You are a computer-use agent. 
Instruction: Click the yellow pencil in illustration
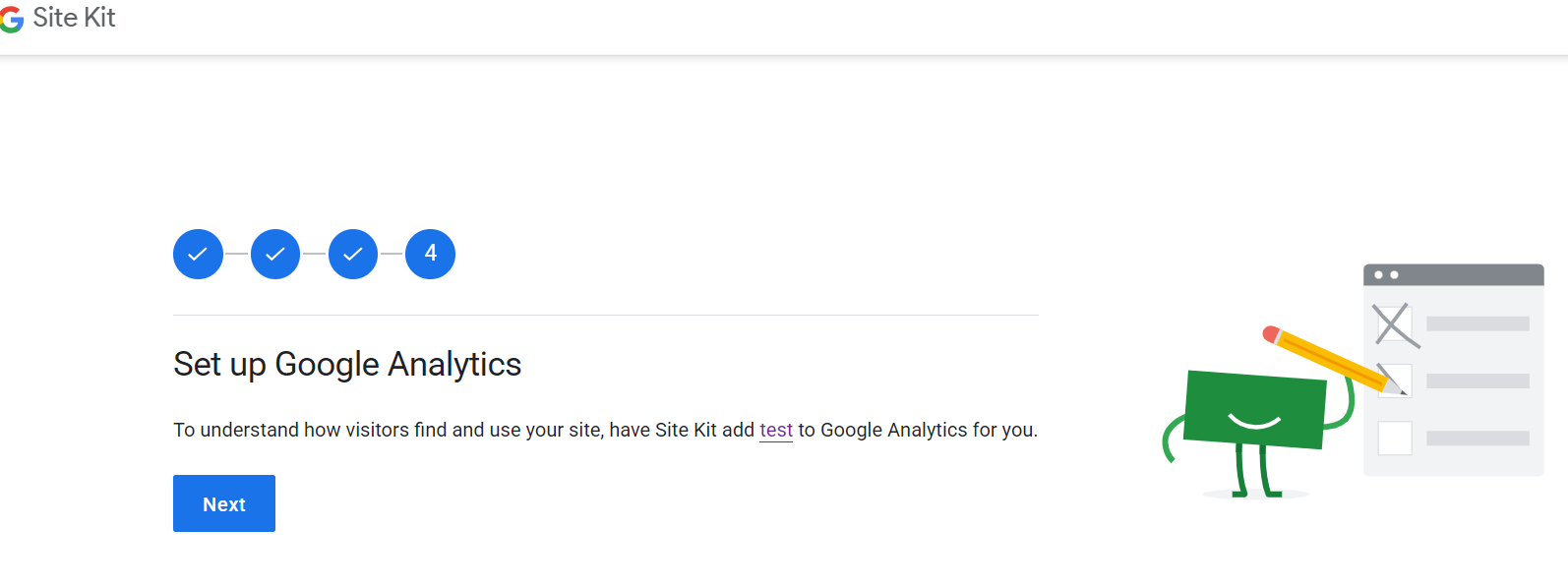point(1333,360)
